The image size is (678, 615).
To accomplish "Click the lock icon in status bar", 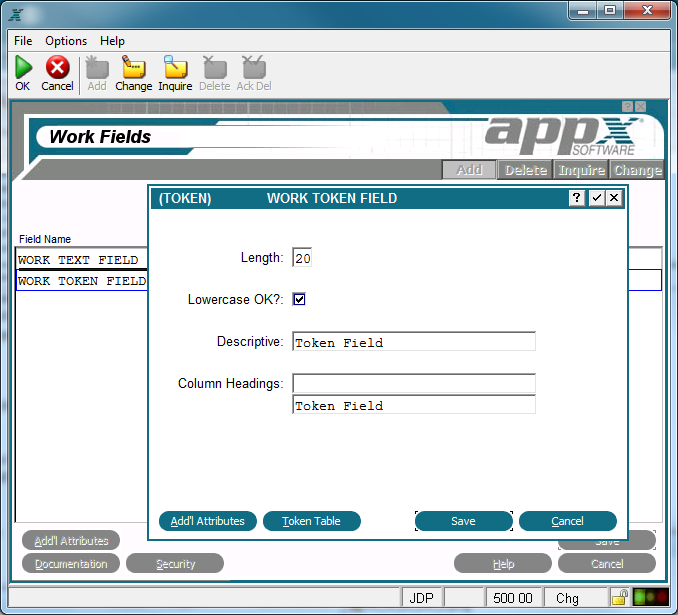I will coord(620,598).
